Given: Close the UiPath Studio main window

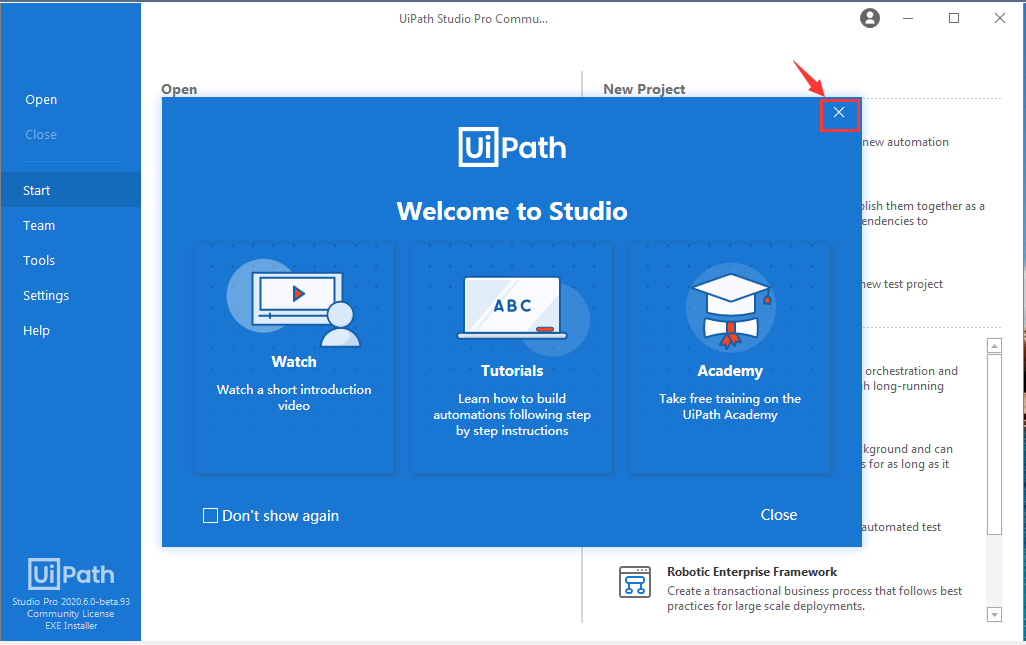Looking at the screenshot, I should coord(1000,18).
